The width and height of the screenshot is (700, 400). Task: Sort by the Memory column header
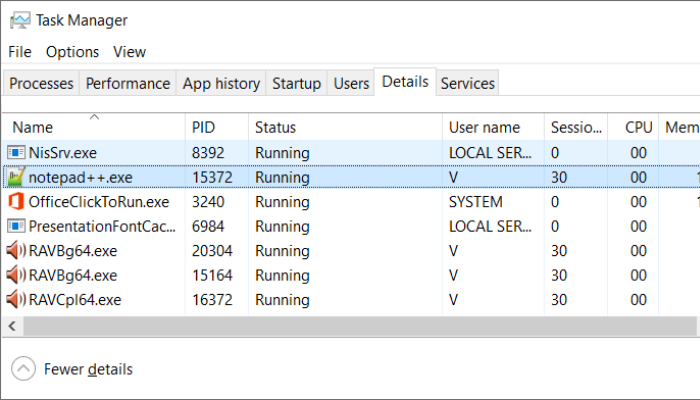[x=679, y=127]
